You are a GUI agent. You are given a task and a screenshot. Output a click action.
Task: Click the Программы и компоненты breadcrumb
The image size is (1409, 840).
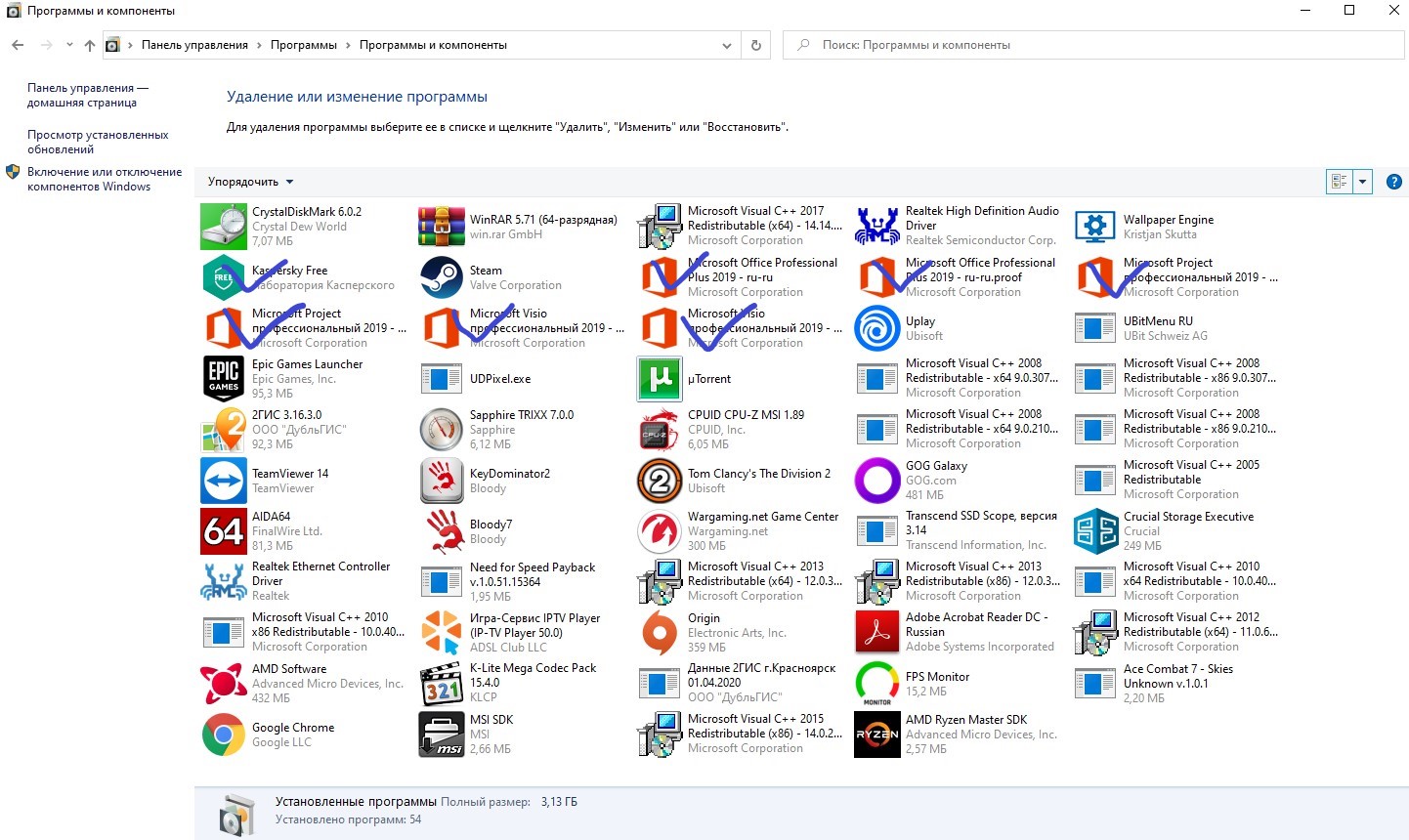tap(433, 45)
